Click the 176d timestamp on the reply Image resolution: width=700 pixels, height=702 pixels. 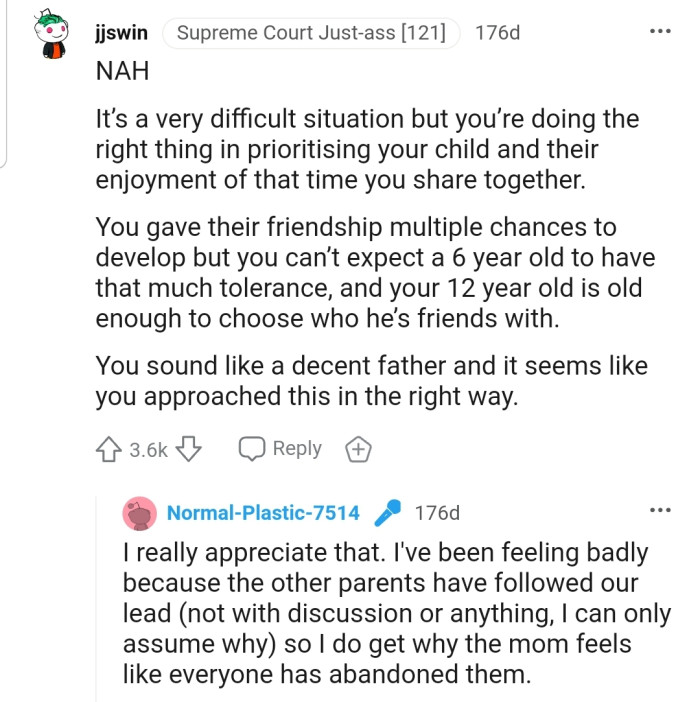[x=437, y=513]
